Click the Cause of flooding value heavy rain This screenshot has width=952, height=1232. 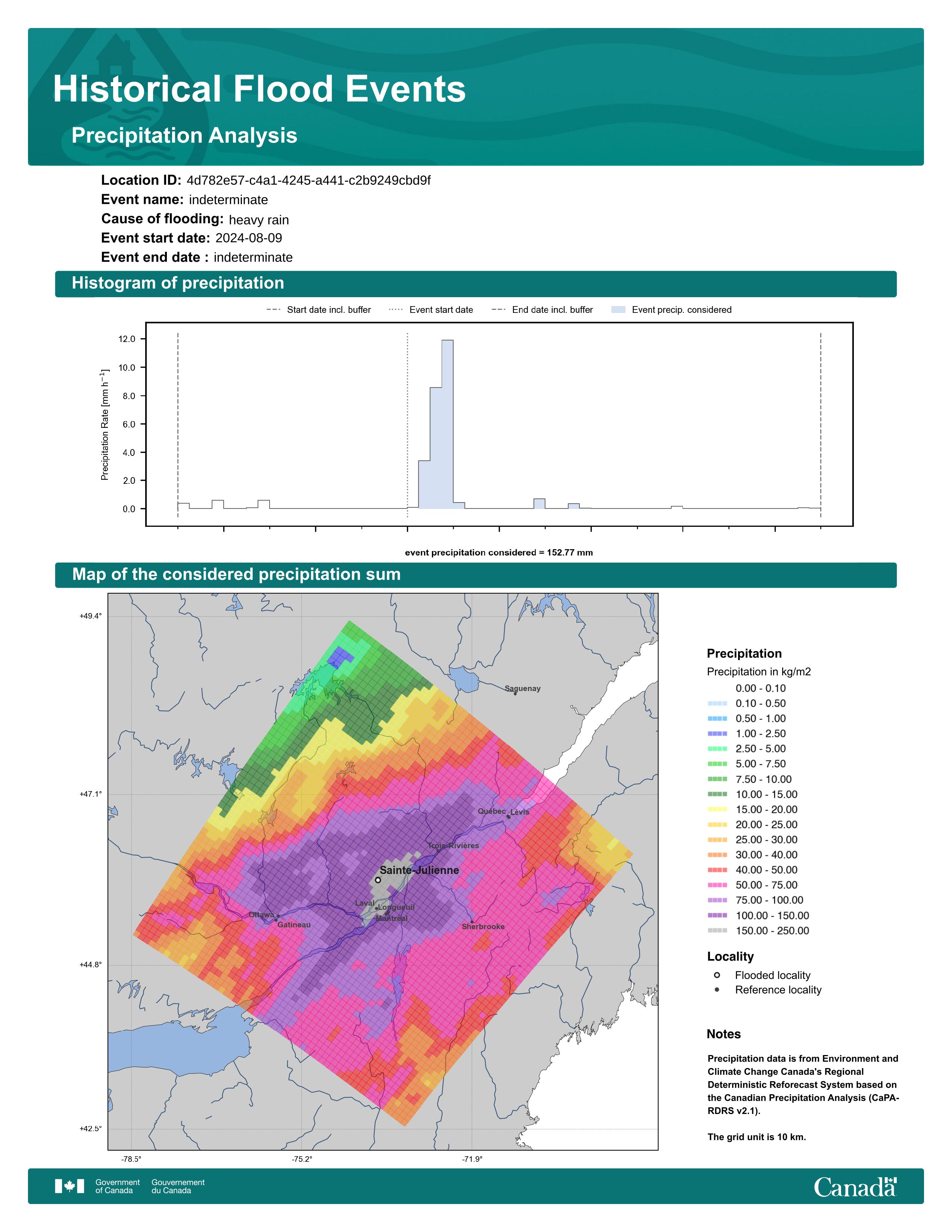[x=259, y=220]
